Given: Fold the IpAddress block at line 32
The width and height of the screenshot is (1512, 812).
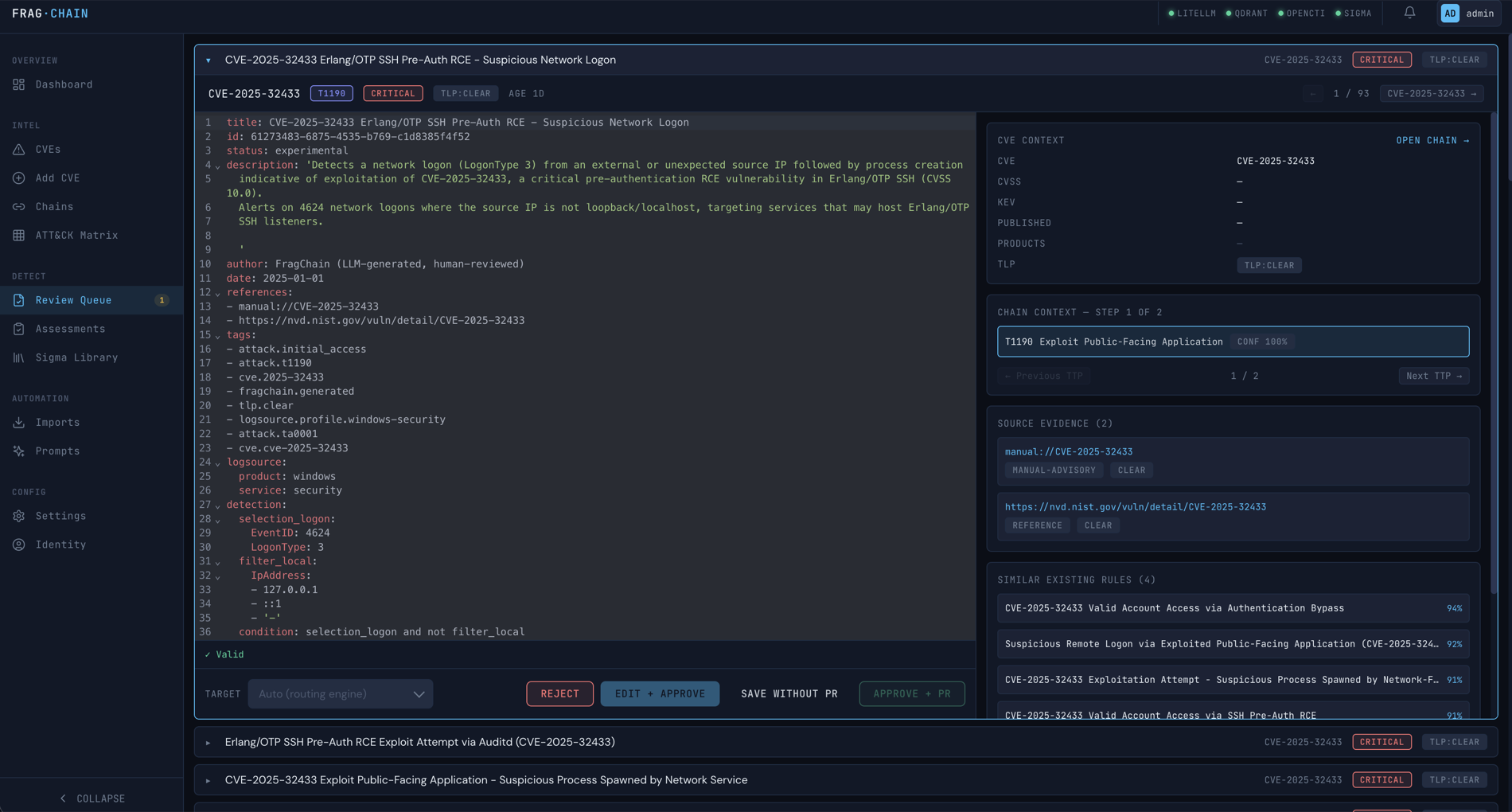Looking at the screenshot, I should 218,577.
